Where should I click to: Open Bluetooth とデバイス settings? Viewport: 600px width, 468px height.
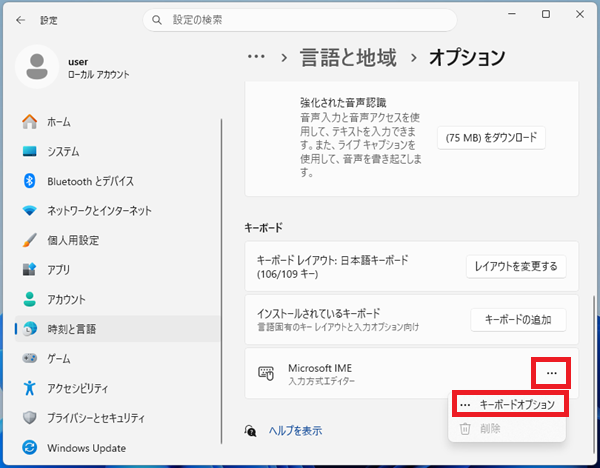[90, 181]
